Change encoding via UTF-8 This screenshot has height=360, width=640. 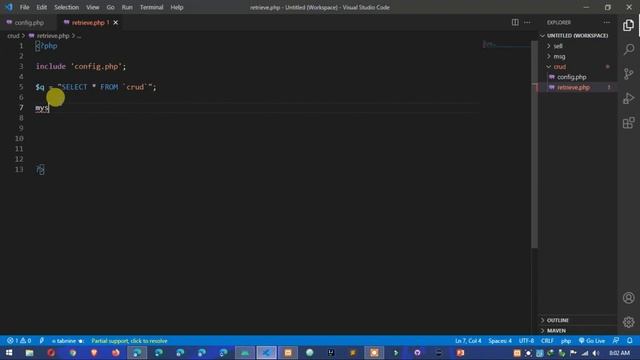tap(526, 341)
